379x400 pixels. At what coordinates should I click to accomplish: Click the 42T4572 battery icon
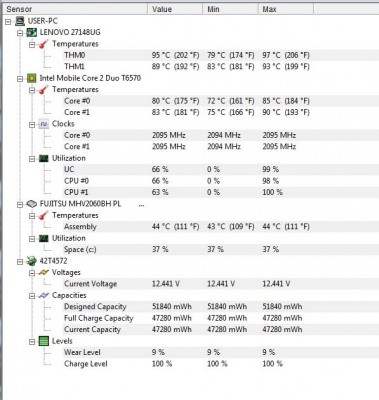32,261
